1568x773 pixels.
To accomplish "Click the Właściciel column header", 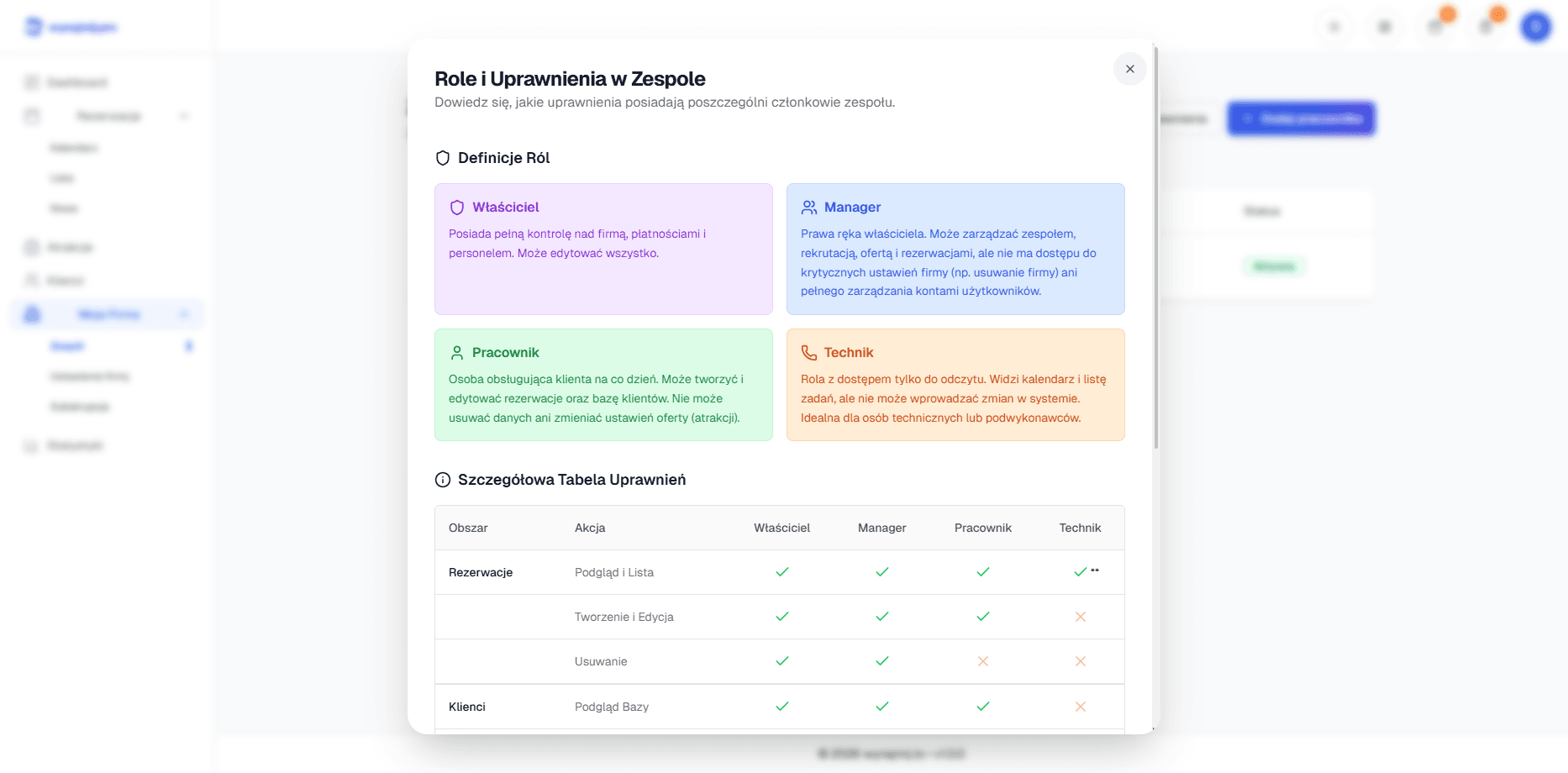I will [x=781, y=528].
